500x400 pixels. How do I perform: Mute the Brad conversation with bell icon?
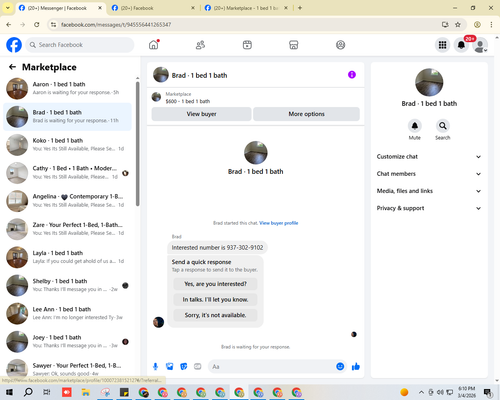pos(415,126)
